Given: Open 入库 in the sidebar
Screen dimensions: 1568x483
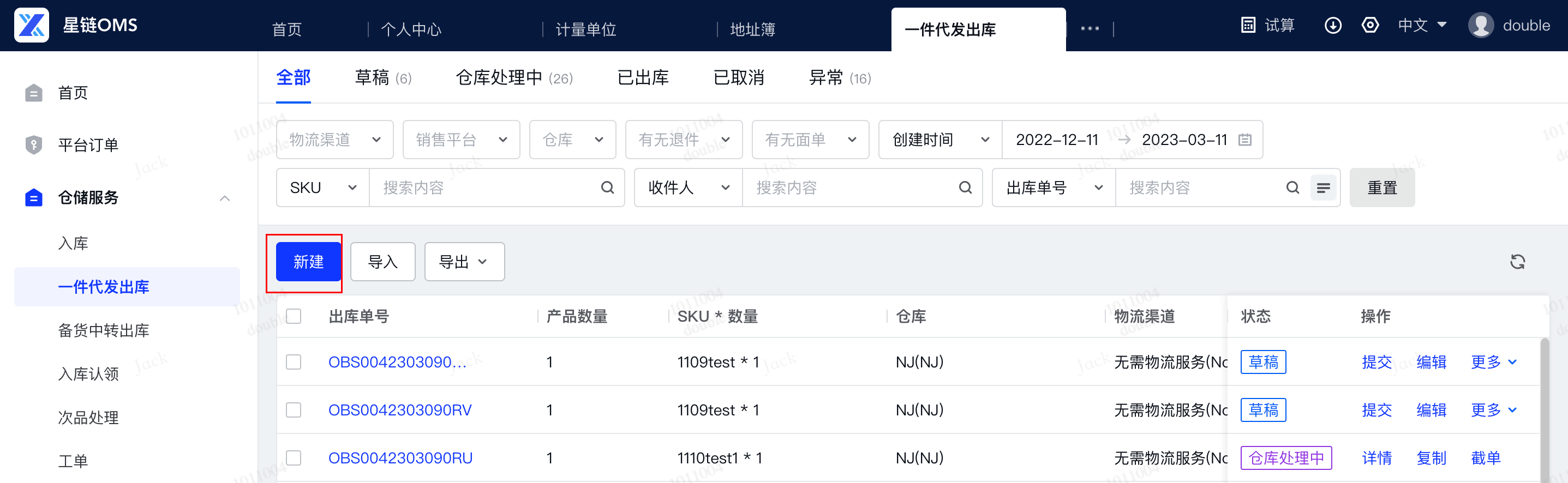Looking at the screenshot, I should point(73,243).
